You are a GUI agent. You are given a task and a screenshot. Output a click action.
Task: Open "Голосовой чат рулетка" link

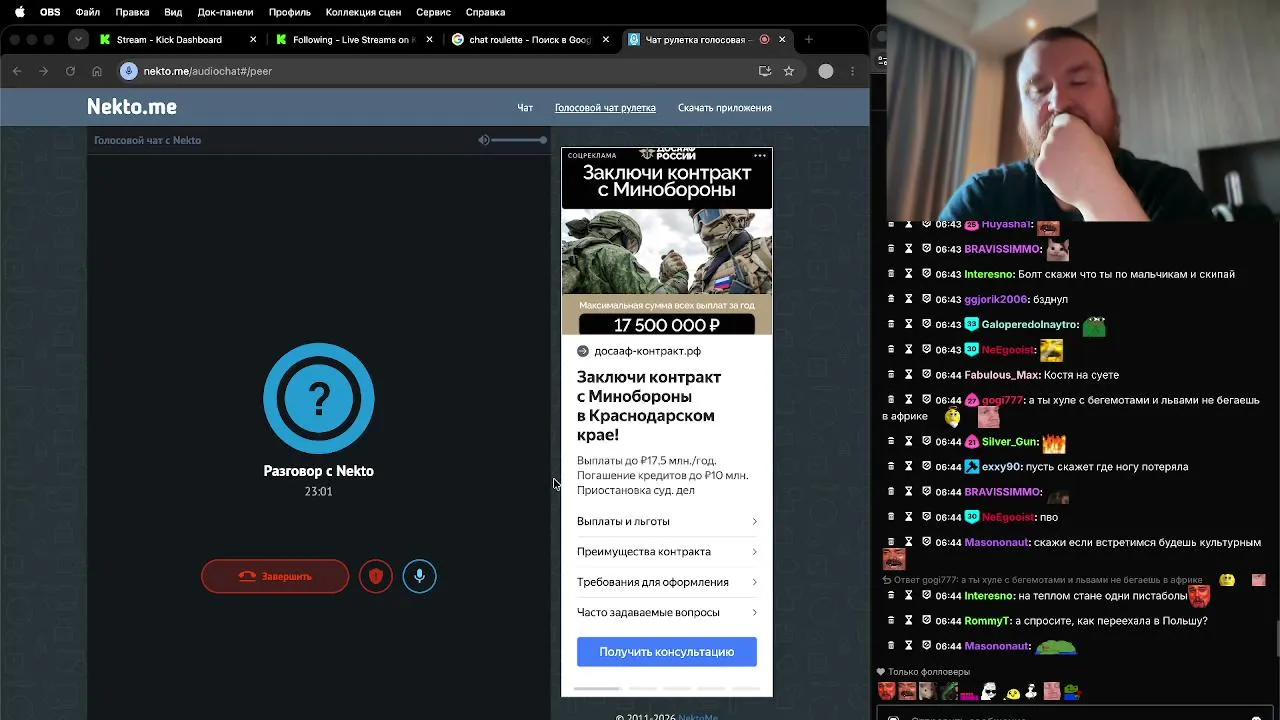coord(605,108)
